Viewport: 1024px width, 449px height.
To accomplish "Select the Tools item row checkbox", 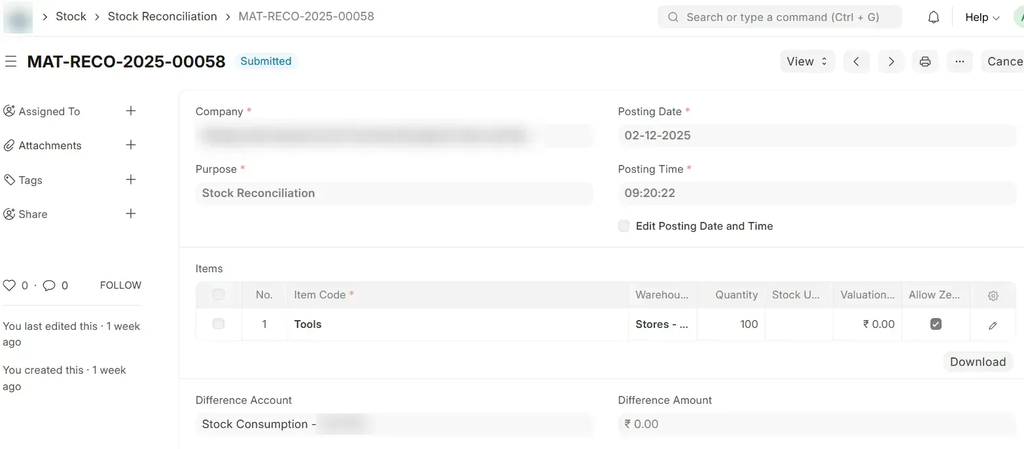I will [x=218, y=324].
